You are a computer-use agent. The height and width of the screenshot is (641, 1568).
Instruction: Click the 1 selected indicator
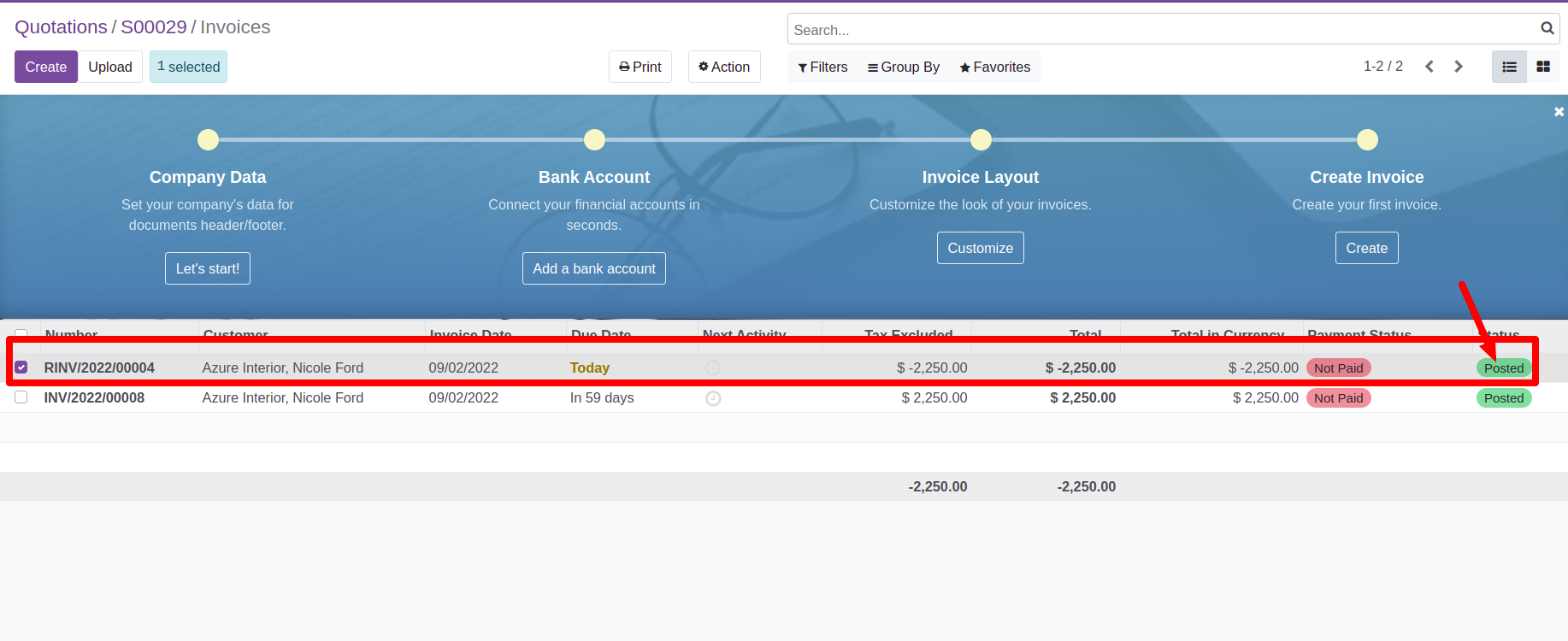pyautogui.click(x=188, y=67)
